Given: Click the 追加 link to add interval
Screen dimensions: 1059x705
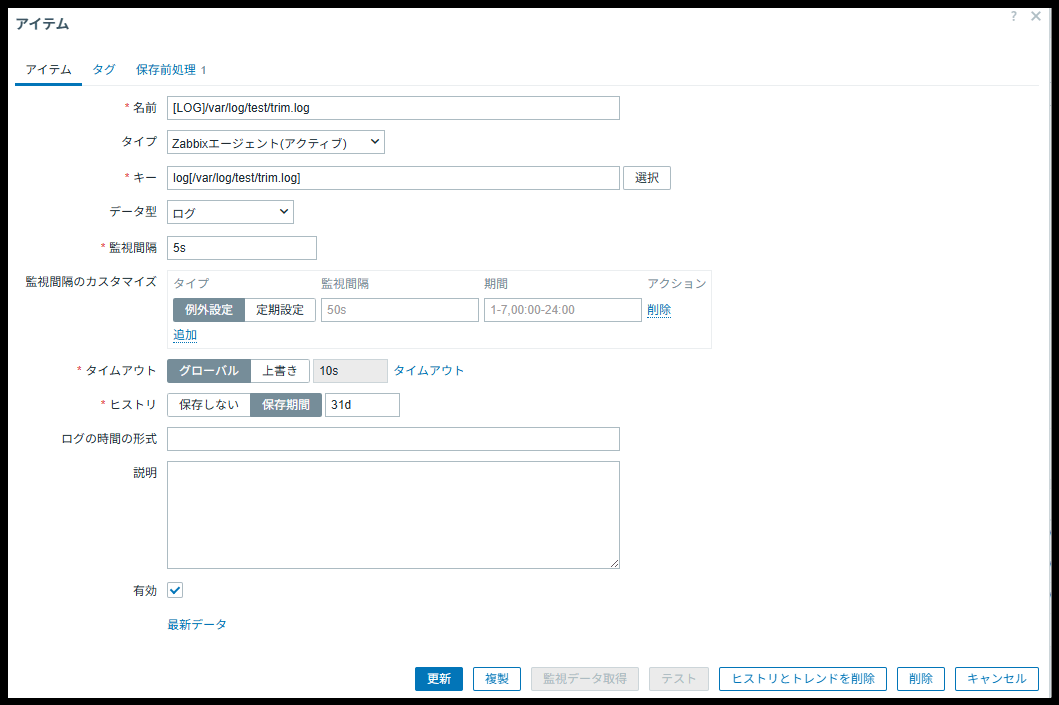Looking at the screenshot, I should click(185, 335).
